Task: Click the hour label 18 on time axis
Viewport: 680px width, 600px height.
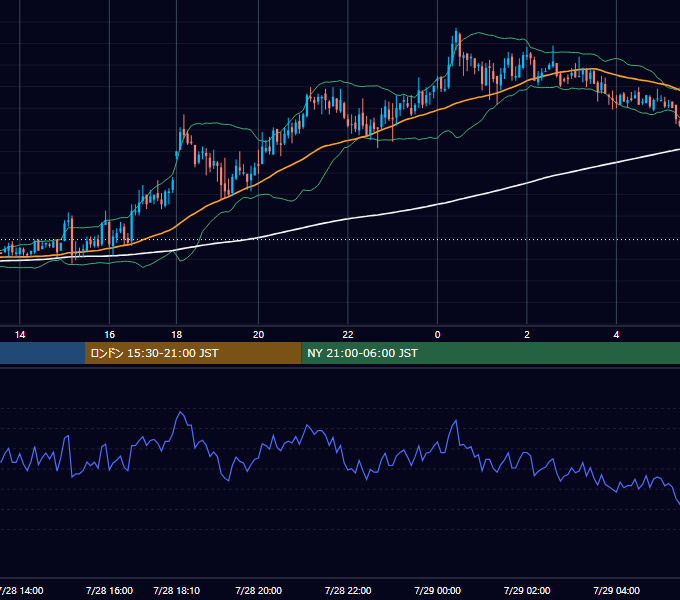Action: tap(177, 335)
